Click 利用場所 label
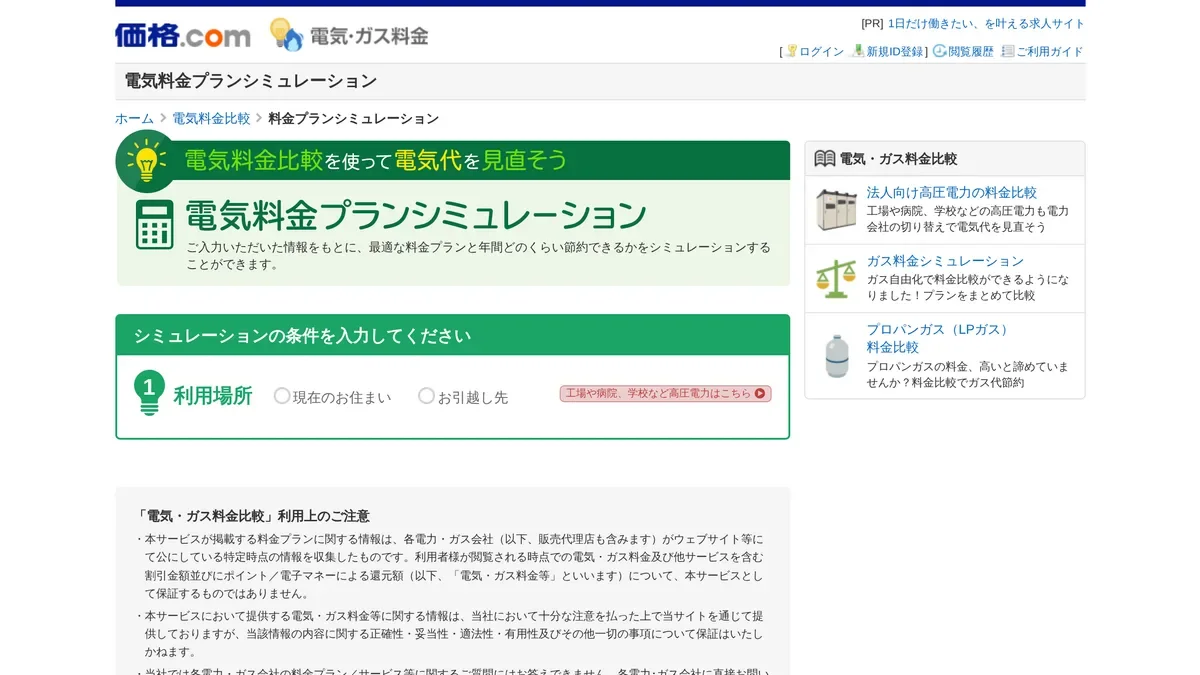 (213, 396)
